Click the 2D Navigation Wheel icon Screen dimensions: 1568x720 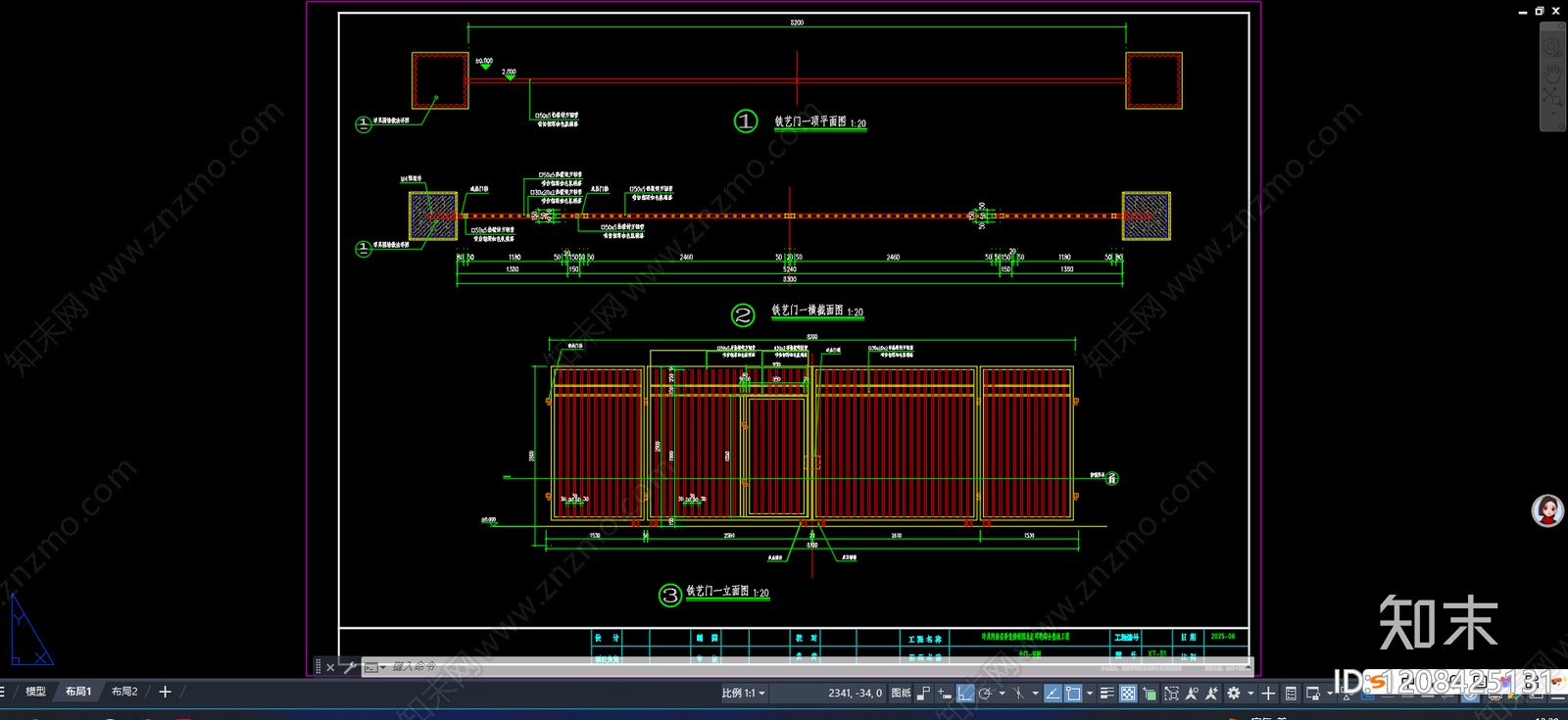[1552, 48]
